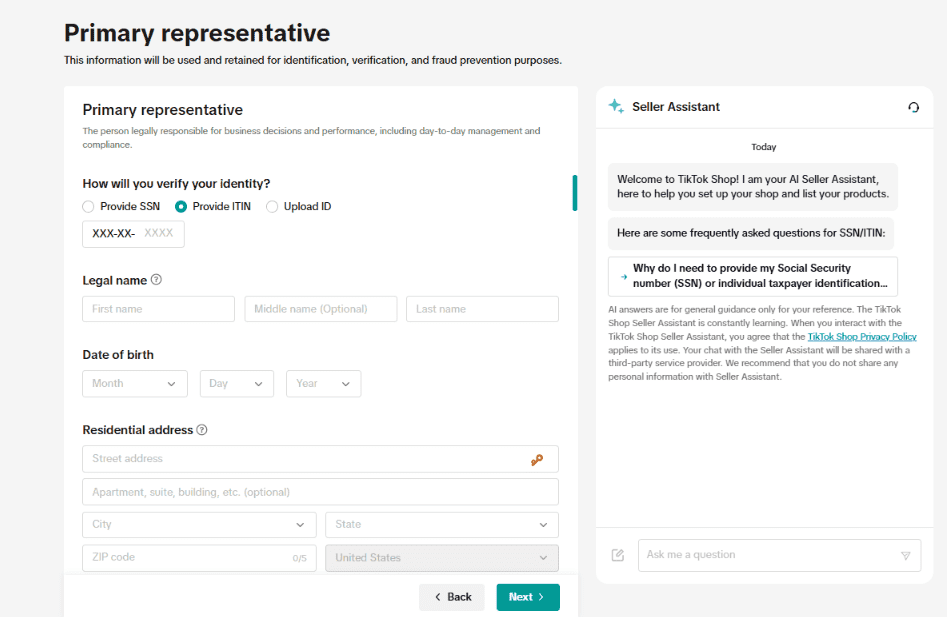947x617 pixels.
Task: Start a new chat with the compose icon
Action: point(618,554)
